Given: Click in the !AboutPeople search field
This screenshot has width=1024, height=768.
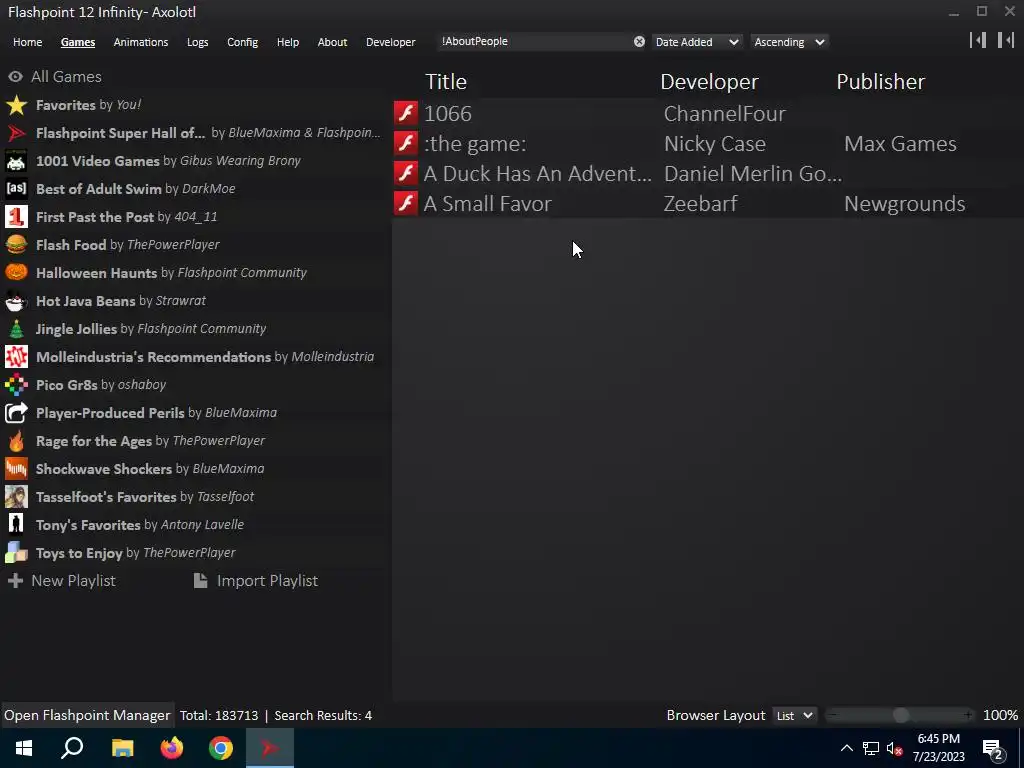Looking at the screenshot, I should (x=536, y=42).
